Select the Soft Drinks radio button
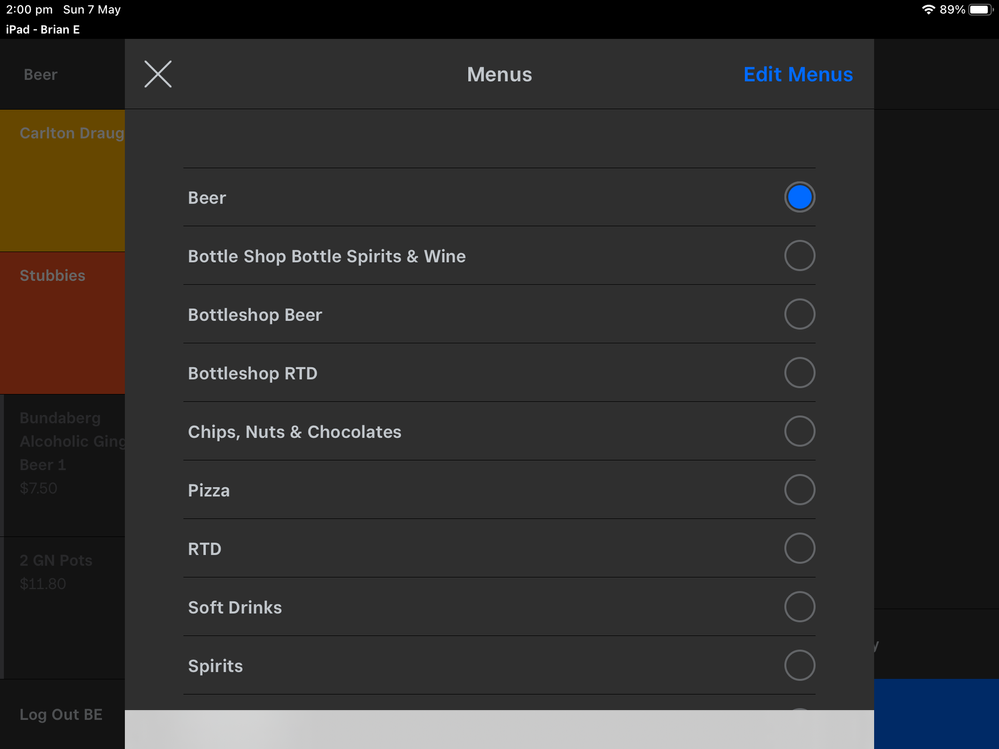Image resolution: width=999 pixels, height=749 pixels. pyautogui.click(x=799, y=607)
